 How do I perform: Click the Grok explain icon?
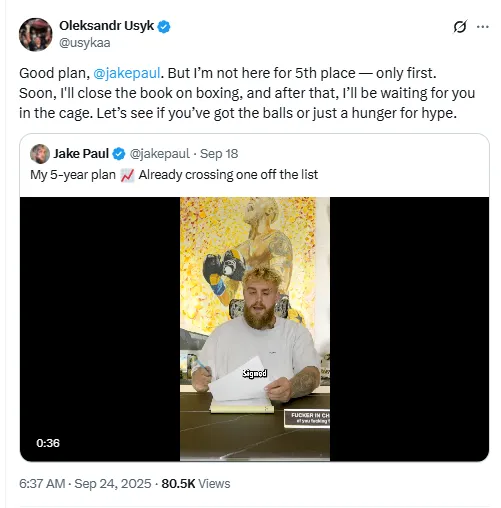click(460, 27)
